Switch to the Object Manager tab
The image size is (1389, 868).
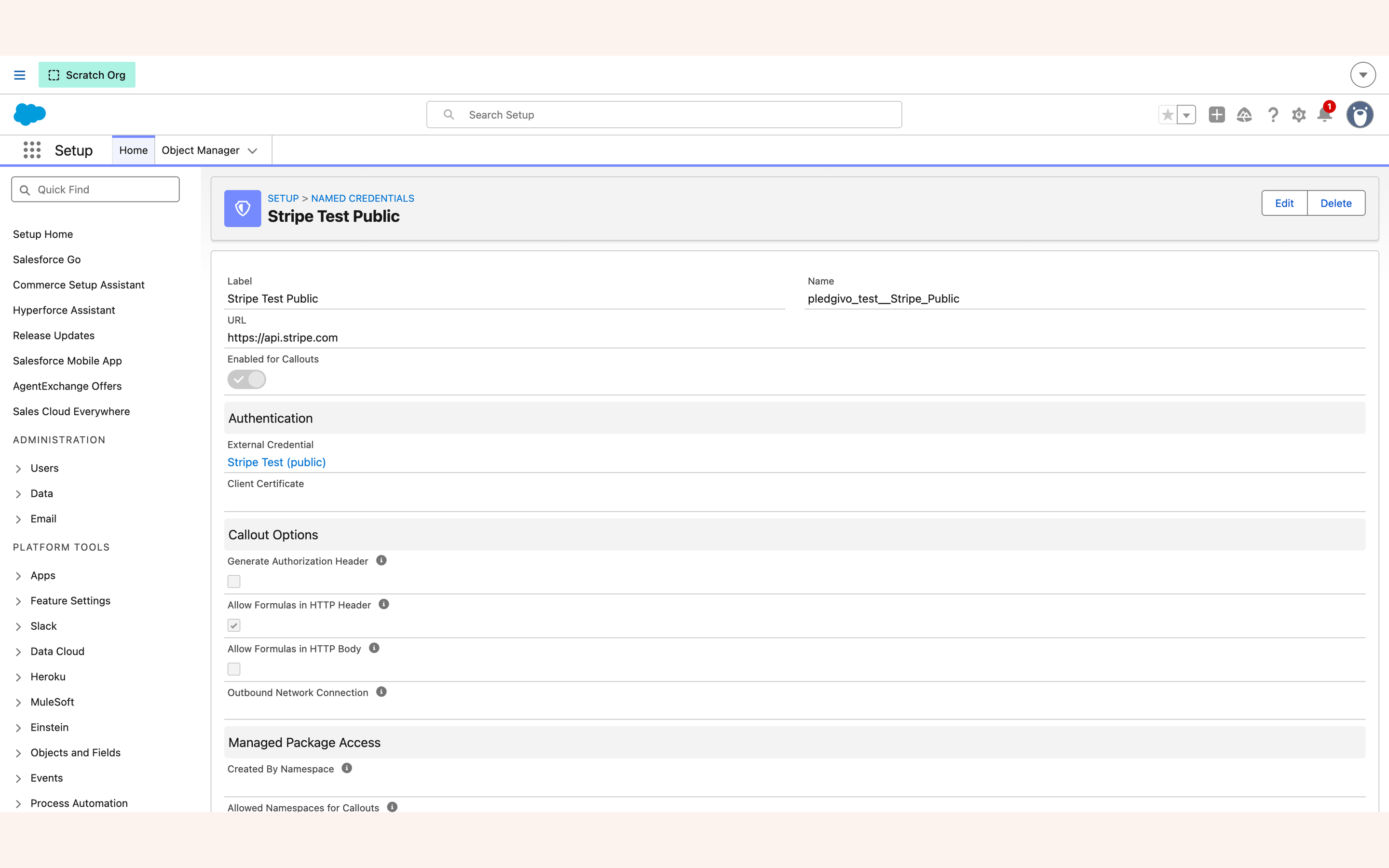(200, 150)
